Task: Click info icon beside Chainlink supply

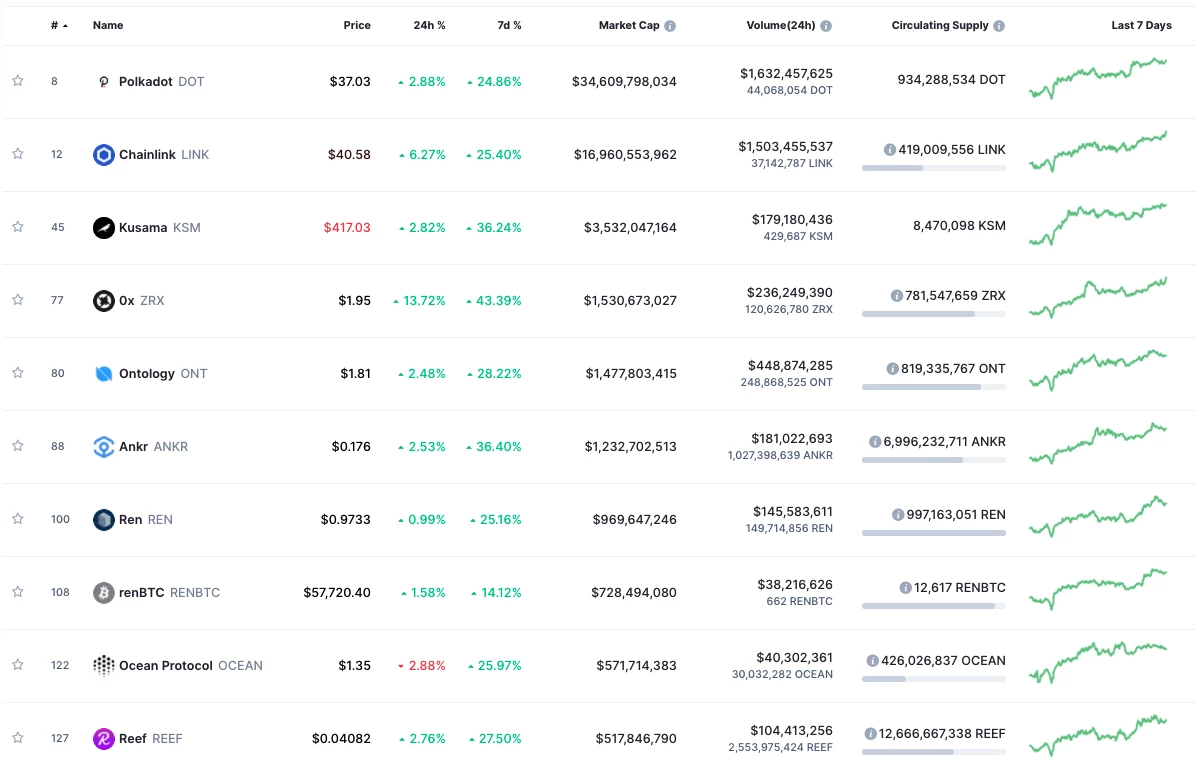Action: click(x=889, y=150)
